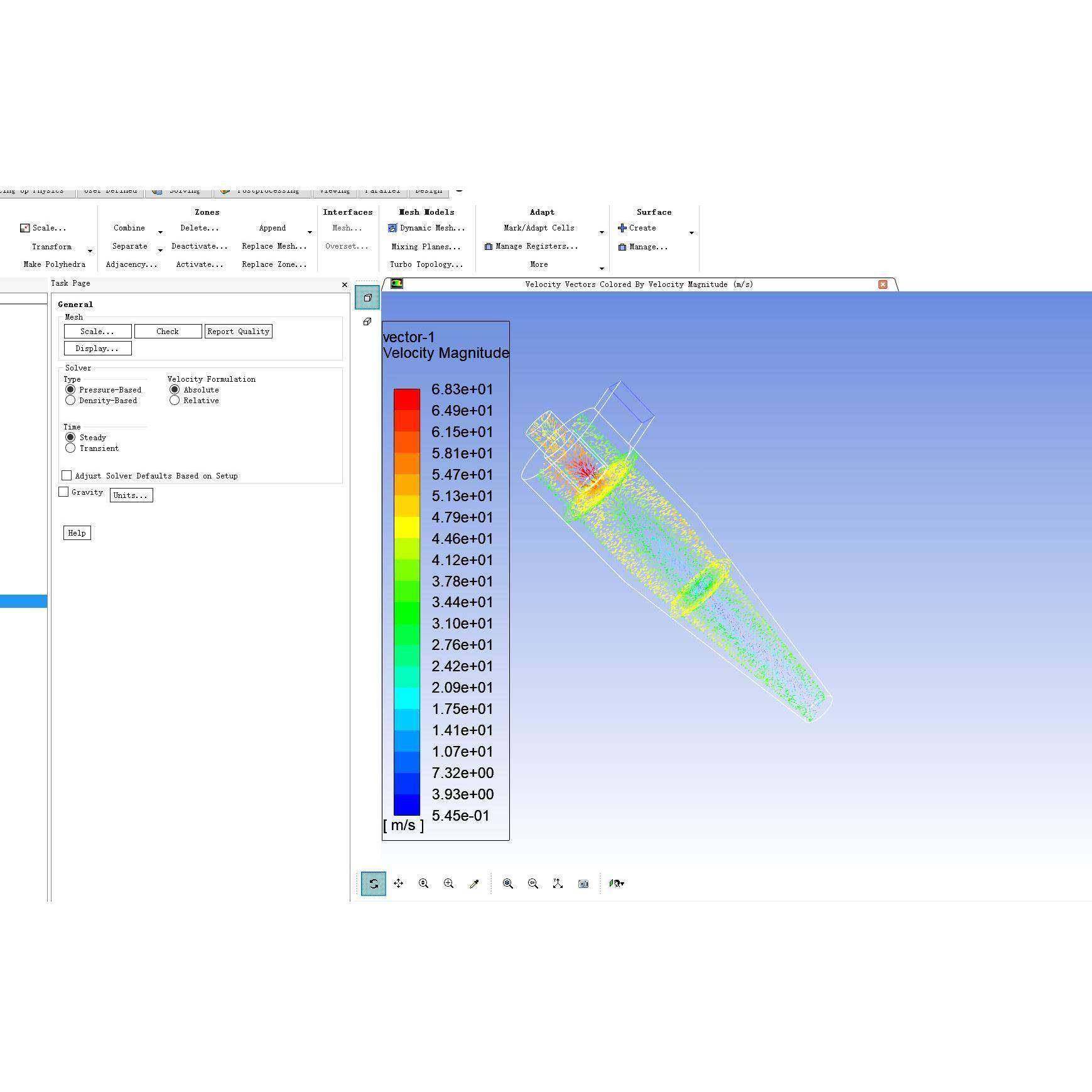Select Transient time option

tap(70, 448)
